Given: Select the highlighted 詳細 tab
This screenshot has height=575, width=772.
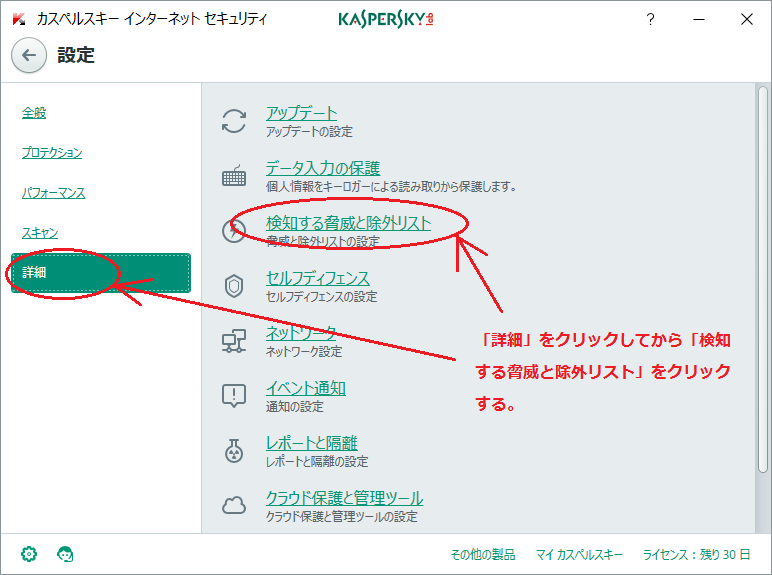Looking at the screenshot, I should (x=100, y=273).
